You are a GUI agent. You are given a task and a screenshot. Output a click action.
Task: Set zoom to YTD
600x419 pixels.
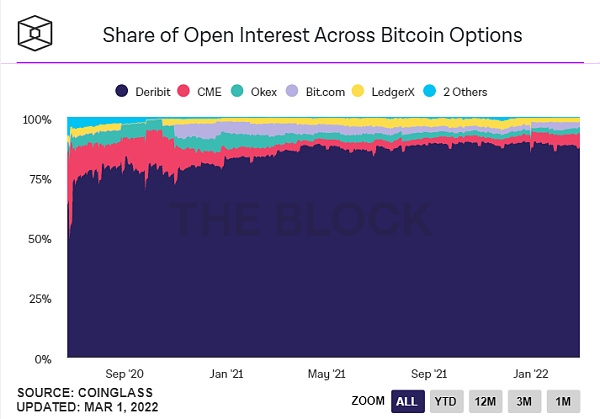click(446, 401)
